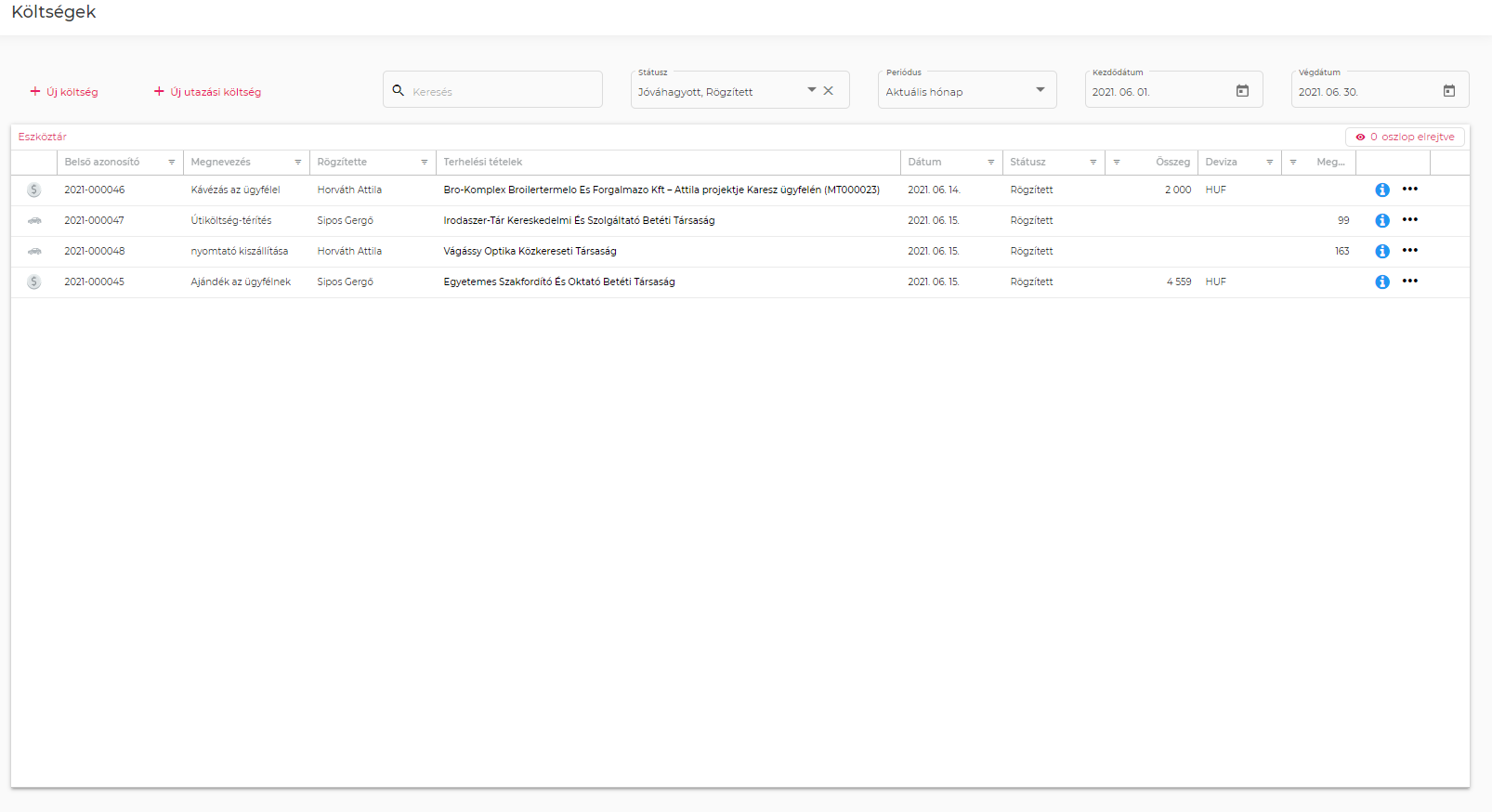This screenshot has width=1492, height=812.
Task: Click the value 99 cell
Action: [x=1343, y=220]
